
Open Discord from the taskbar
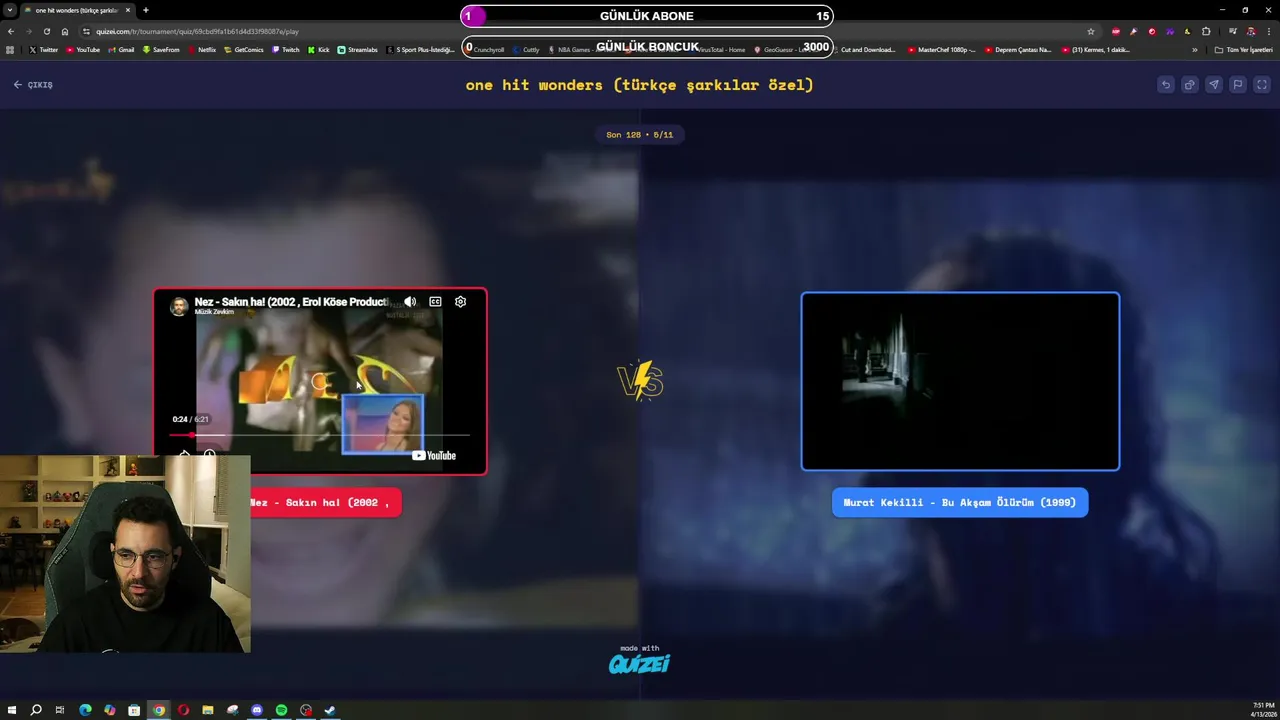[257, 710]
